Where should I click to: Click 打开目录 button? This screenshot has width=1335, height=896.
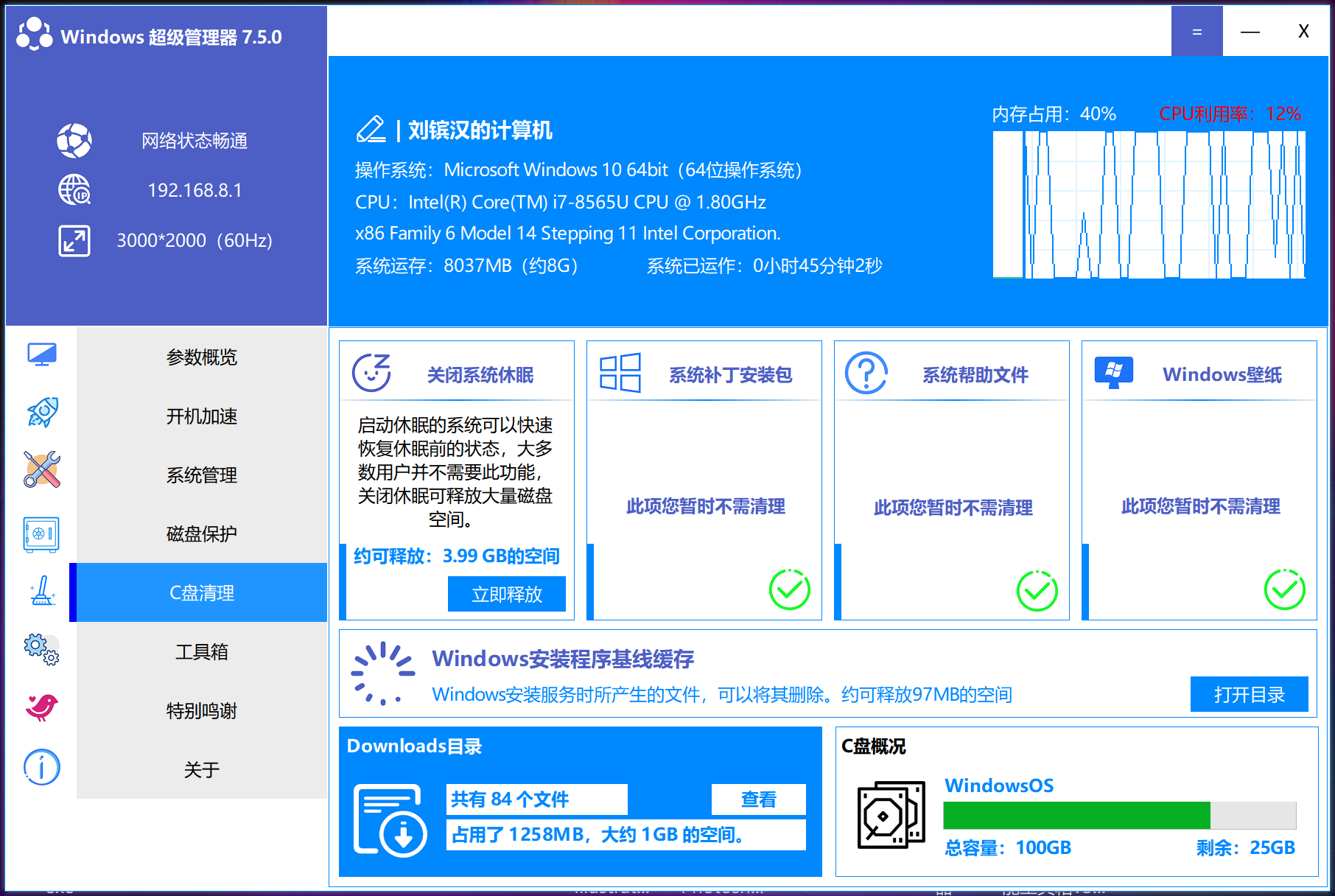pyautogui.click(x=1250, y=694)
